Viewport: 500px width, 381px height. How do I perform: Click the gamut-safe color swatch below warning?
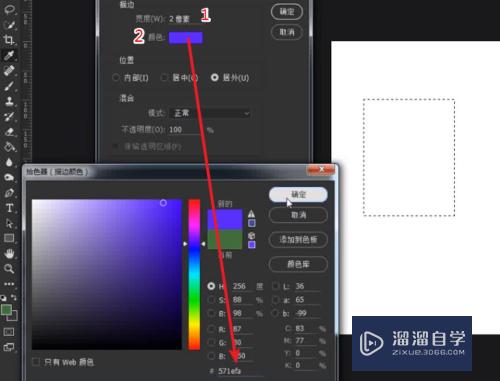[252, 223]
